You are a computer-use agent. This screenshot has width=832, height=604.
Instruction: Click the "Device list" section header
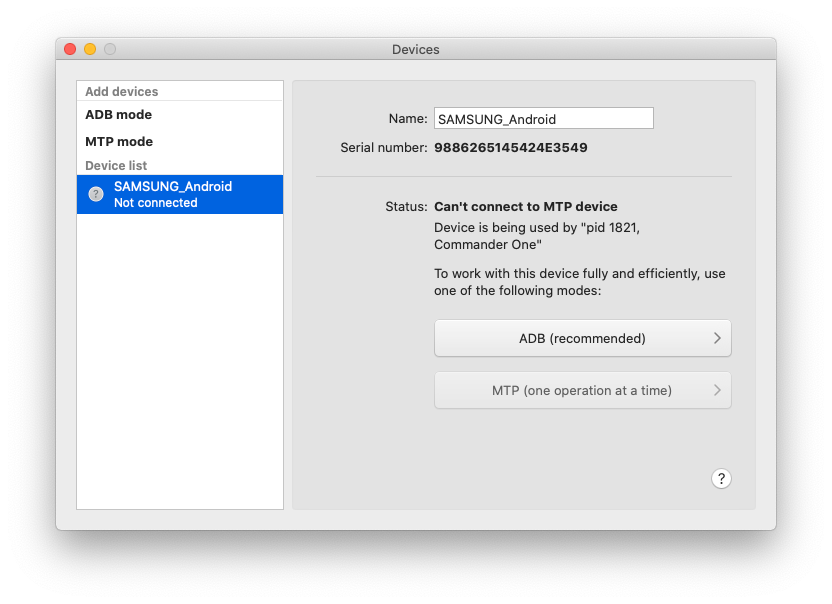click(116, 166)
